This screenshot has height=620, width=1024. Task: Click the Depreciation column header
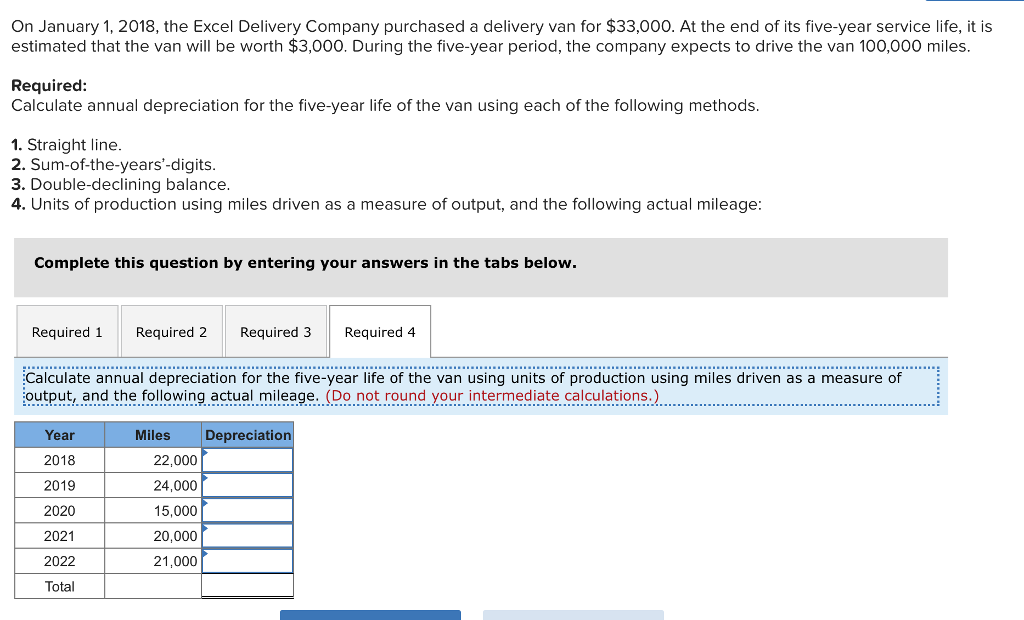[248, 434]
